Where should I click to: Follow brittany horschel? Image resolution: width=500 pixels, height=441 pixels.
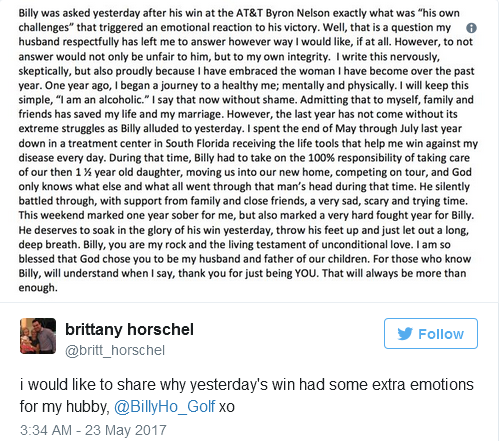431,334
